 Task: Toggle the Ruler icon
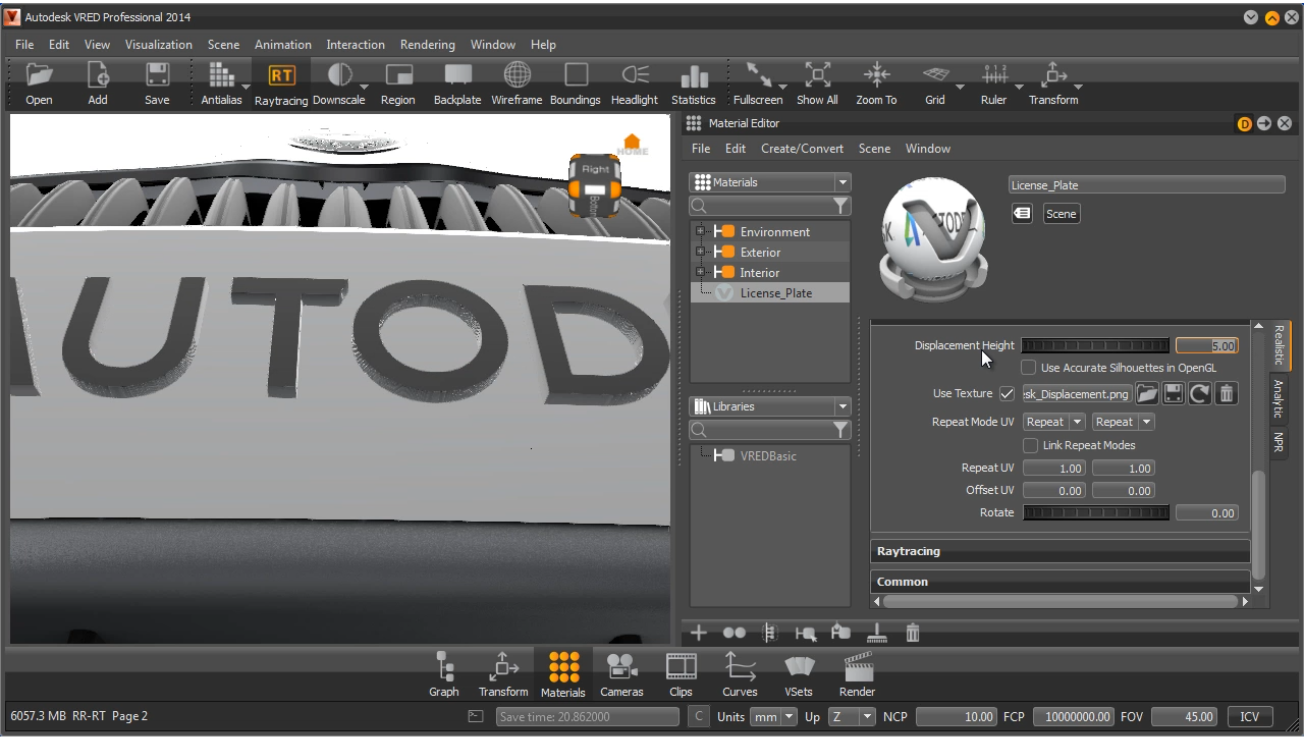(994, 75)
